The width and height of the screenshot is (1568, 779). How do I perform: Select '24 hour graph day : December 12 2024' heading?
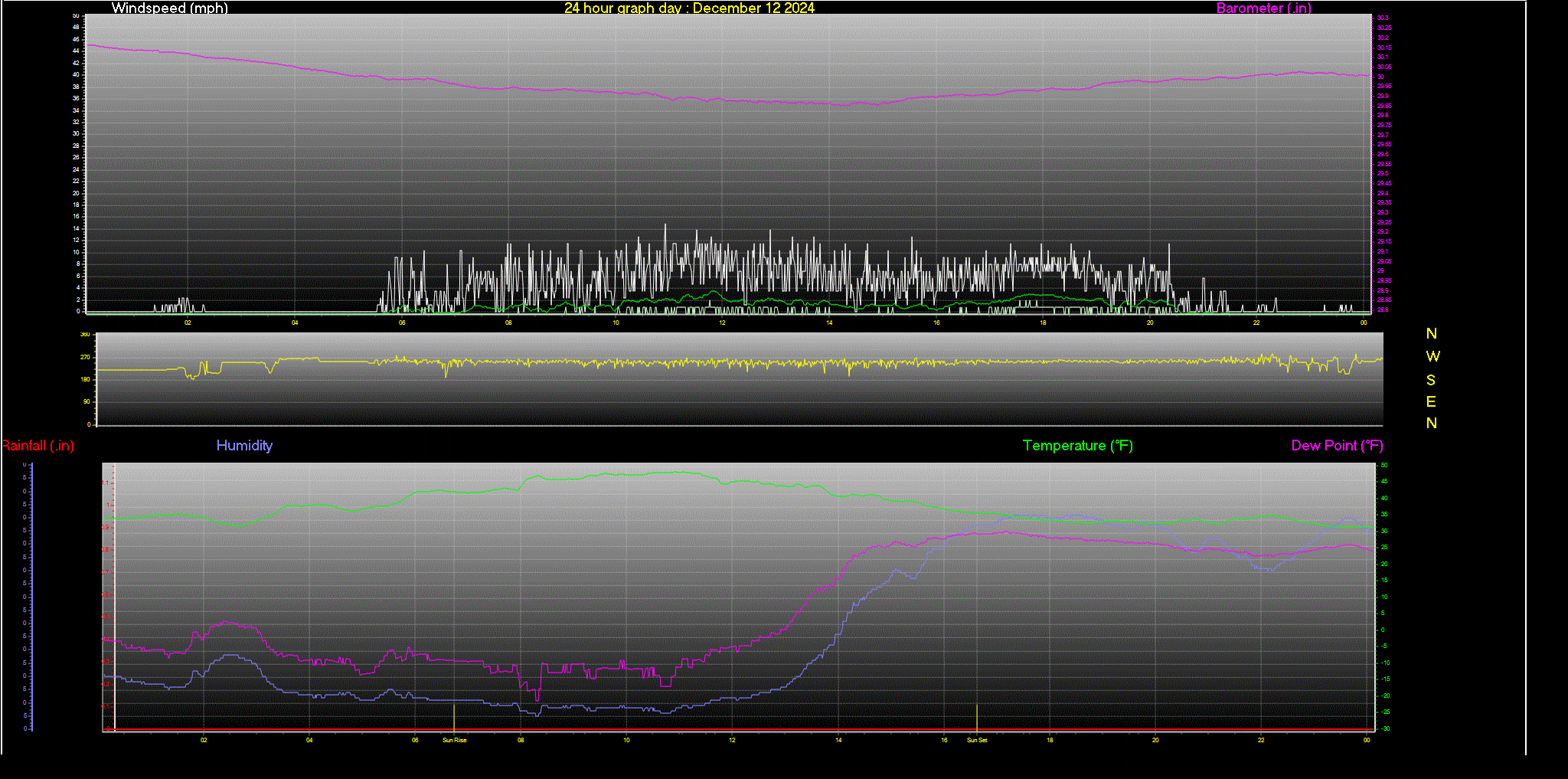click(x=689, y=8)
